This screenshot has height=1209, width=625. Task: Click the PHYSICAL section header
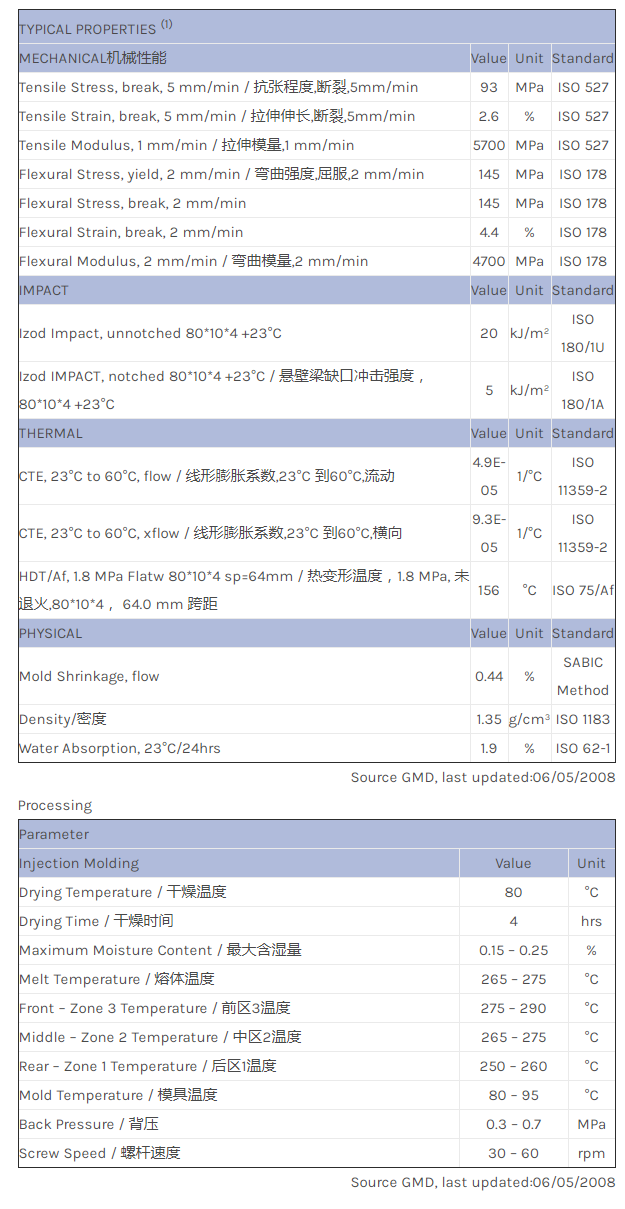[51, 633]
